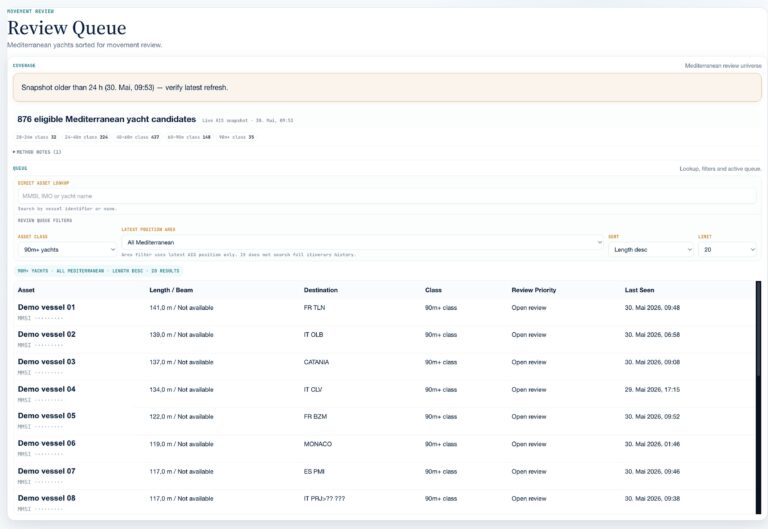
Task: Click Open review for Demo vessel 04
Action: click(528, 389)
